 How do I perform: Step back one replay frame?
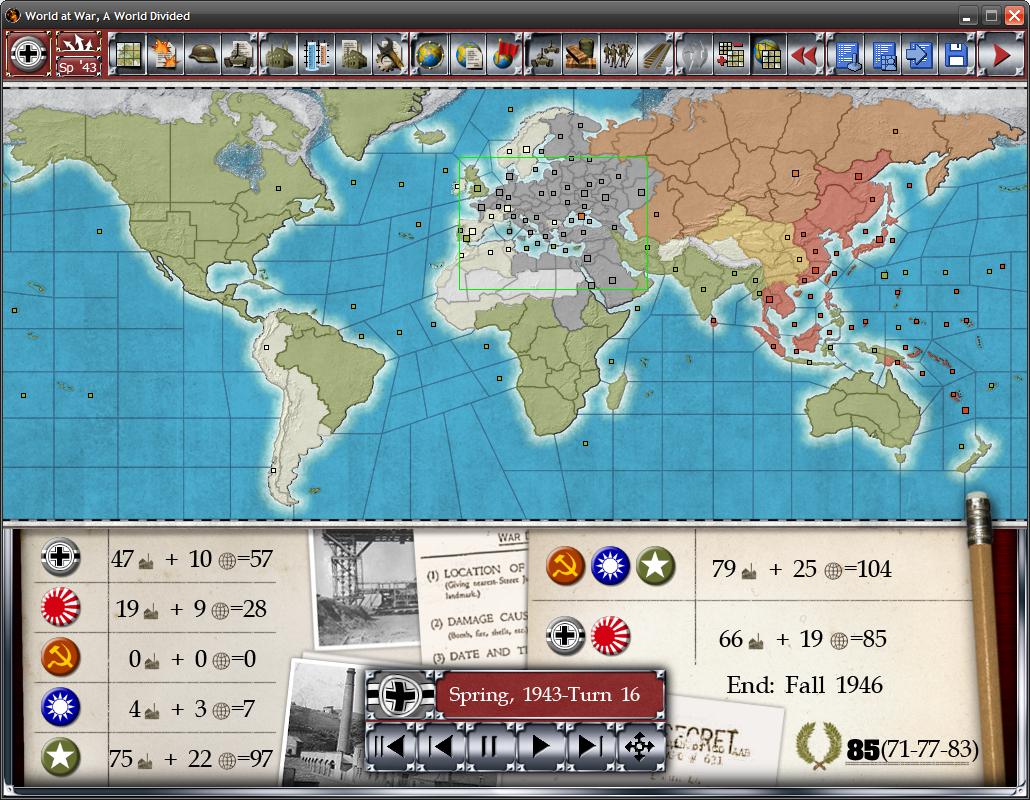[440, 746]
